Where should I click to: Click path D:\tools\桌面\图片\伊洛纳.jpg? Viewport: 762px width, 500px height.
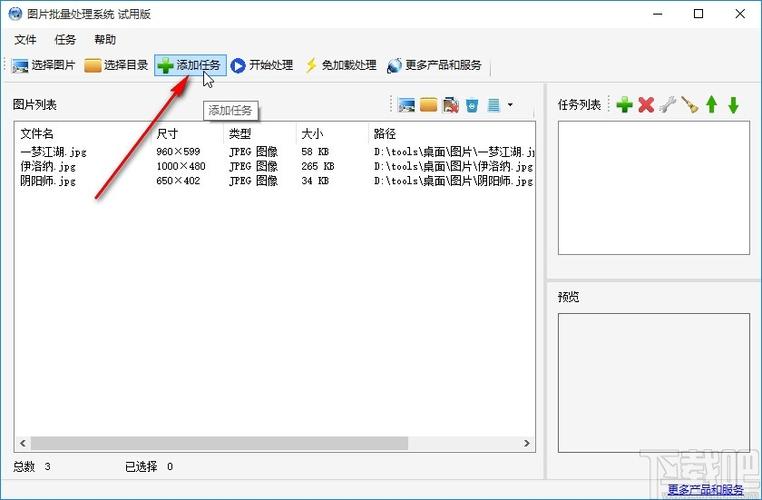pos(454,166)
